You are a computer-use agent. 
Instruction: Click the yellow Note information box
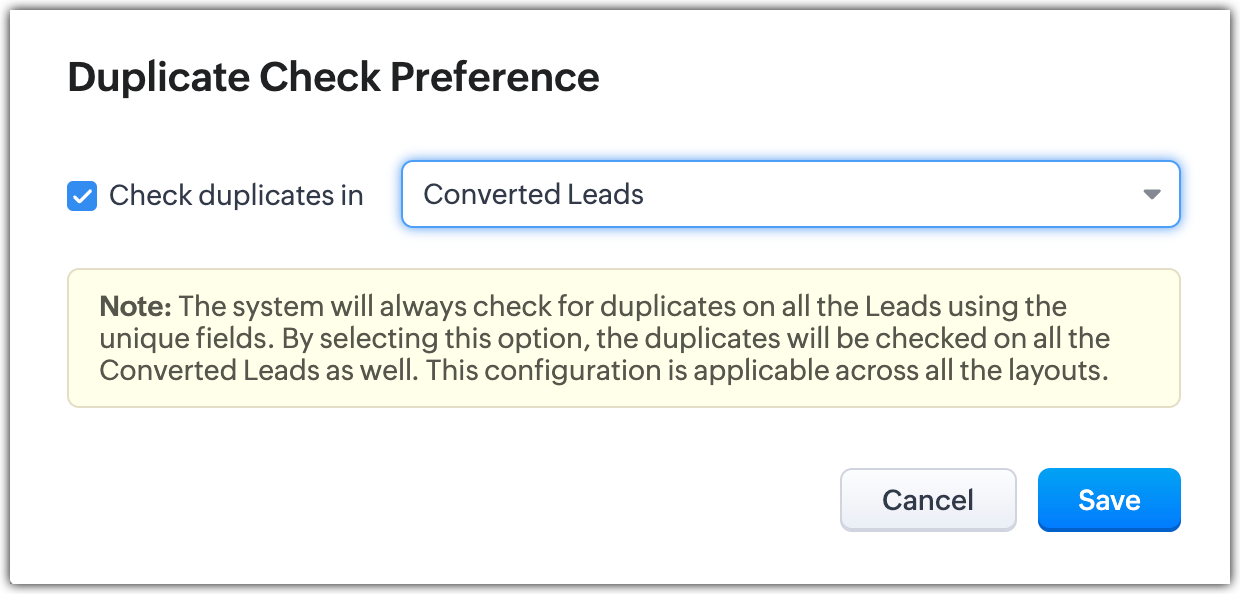click(x=623, y=338)
